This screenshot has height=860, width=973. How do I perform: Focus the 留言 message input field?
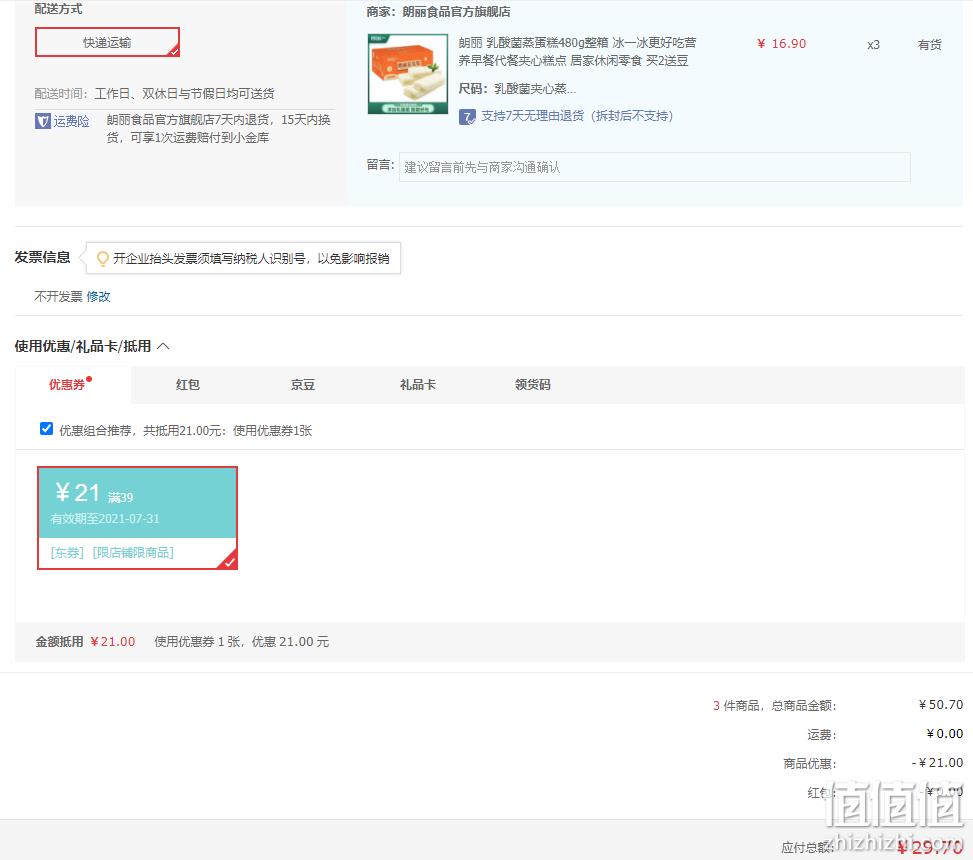coord(655,167)
